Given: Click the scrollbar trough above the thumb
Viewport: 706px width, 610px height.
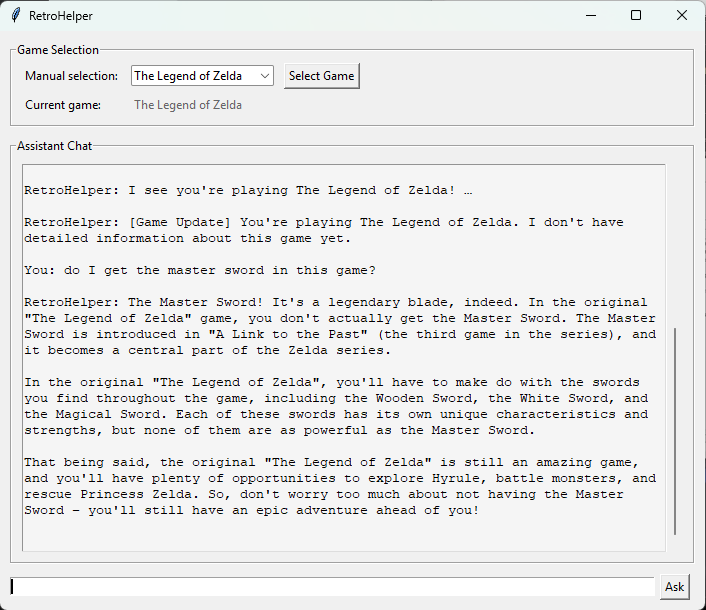Looking at the screenshot, I should pos(675,245).
